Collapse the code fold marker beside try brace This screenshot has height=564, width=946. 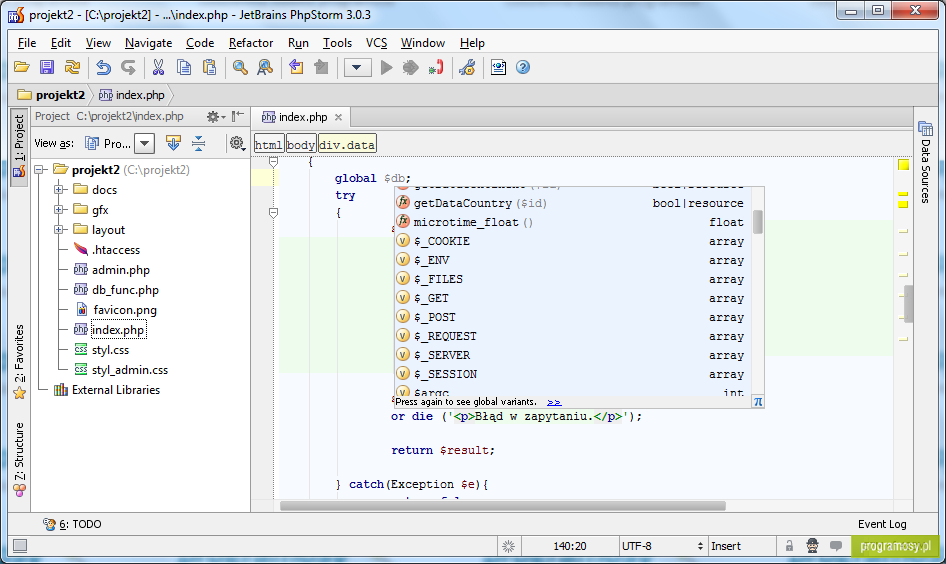click(273, 212)
